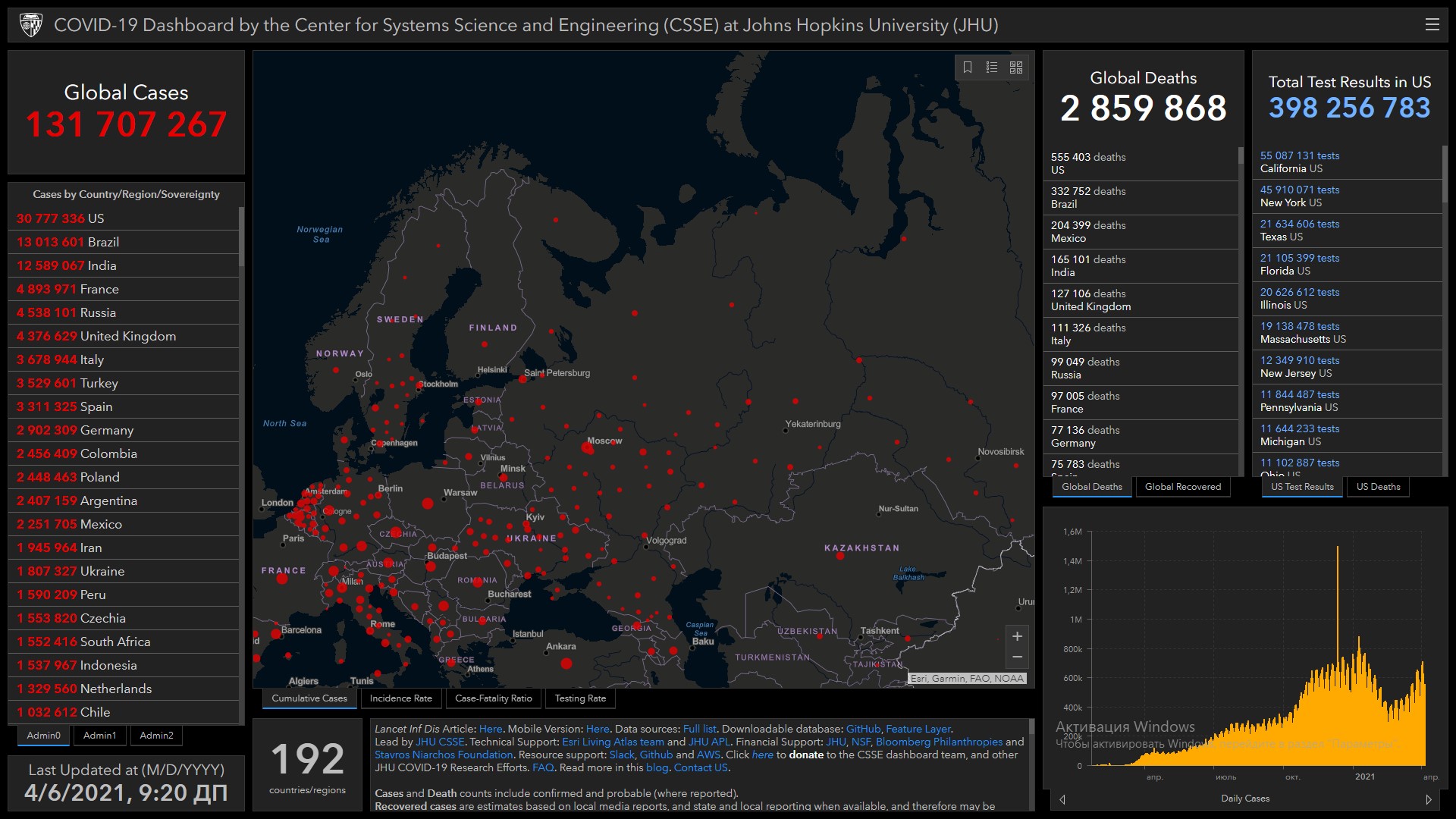Select the Admin2 level tab
Image resolution: width=1456 pixels, height=819 pixels.
[x=156, y=736]
